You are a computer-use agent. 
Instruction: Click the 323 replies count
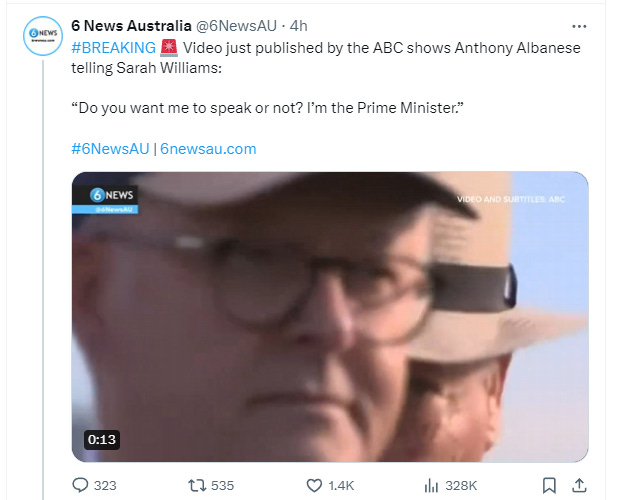click(105, 485)
